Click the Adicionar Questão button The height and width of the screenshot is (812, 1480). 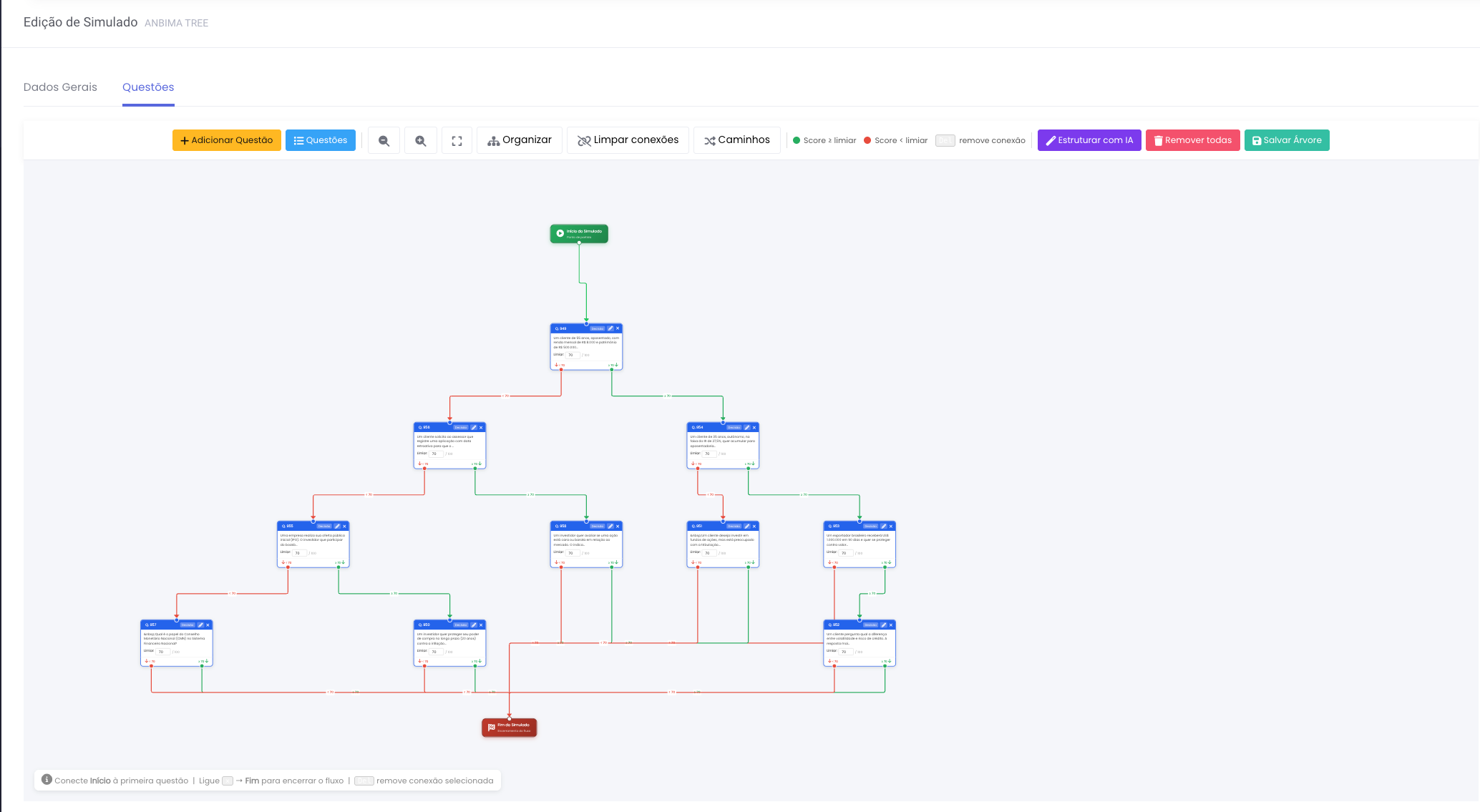tap(227, 140)
